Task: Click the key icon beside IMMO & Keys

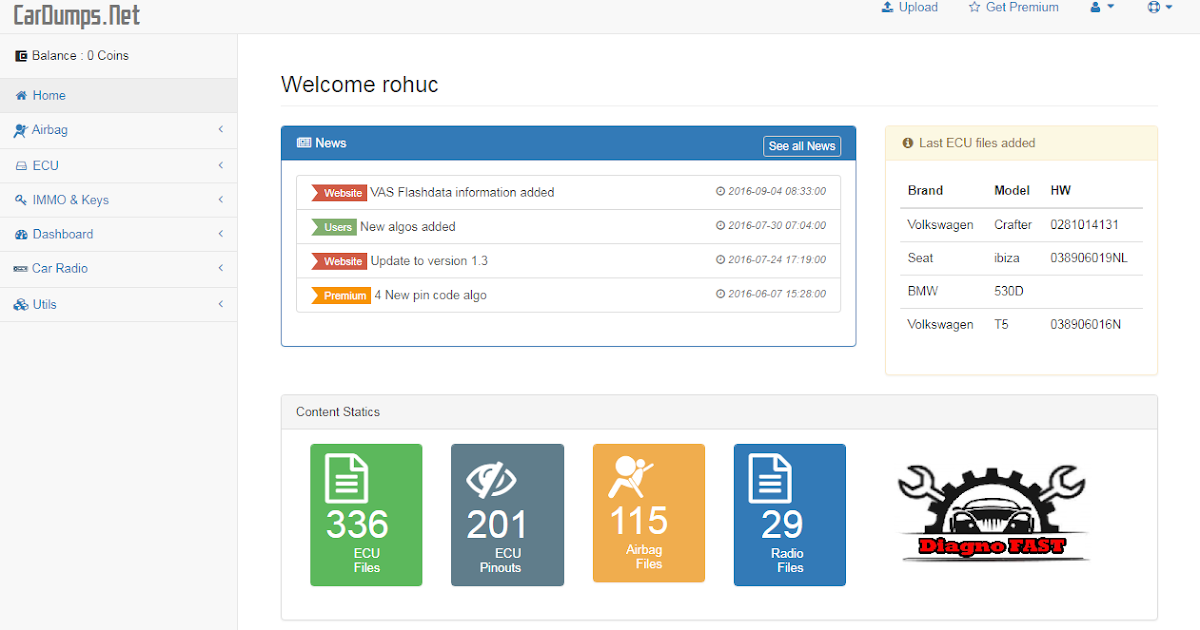Action: (21, 200)
